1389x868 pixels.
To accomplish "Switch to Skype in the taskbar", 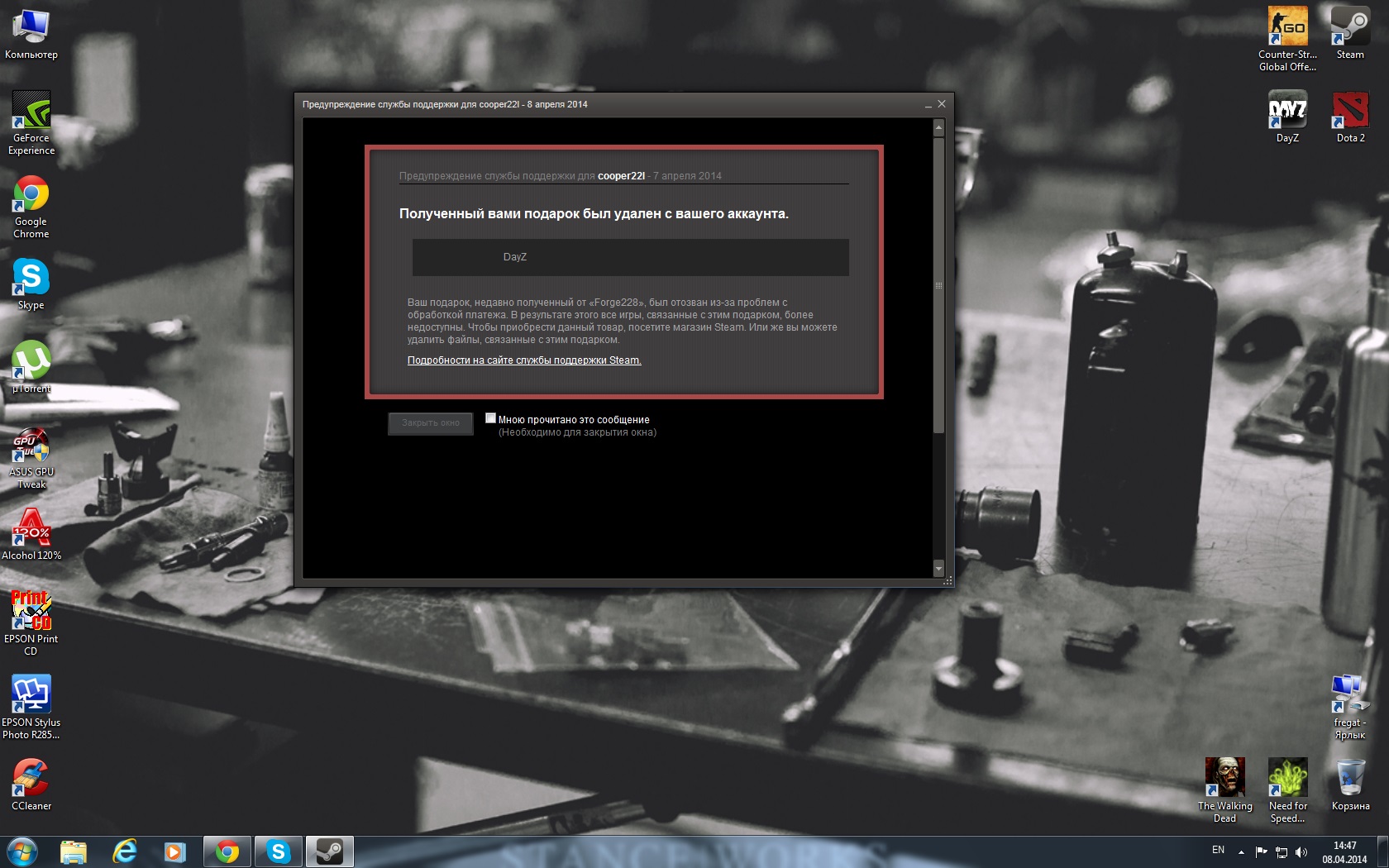I will [279, 851].
